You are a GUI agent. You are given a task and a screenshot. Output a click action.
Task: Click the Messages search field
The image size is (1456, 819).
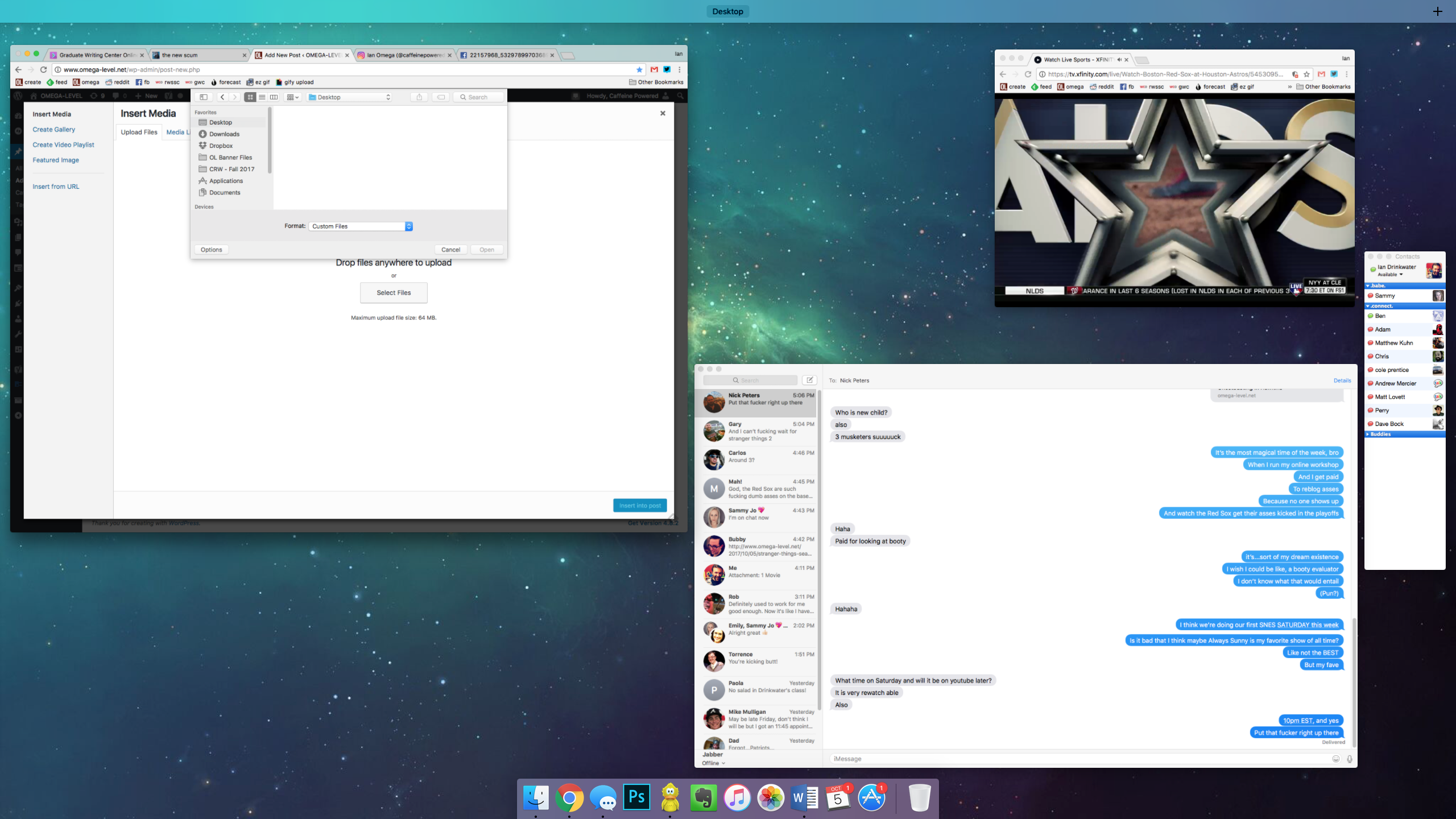pyautogui.click(x=750, y=380)
